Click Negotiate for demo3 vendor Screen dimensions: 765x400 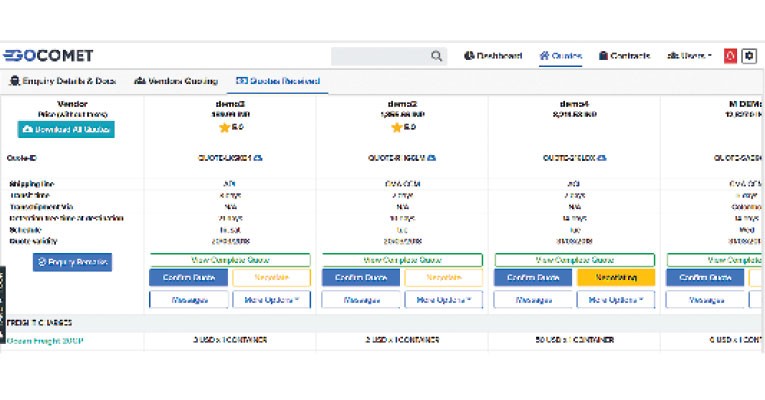(272, 278)
